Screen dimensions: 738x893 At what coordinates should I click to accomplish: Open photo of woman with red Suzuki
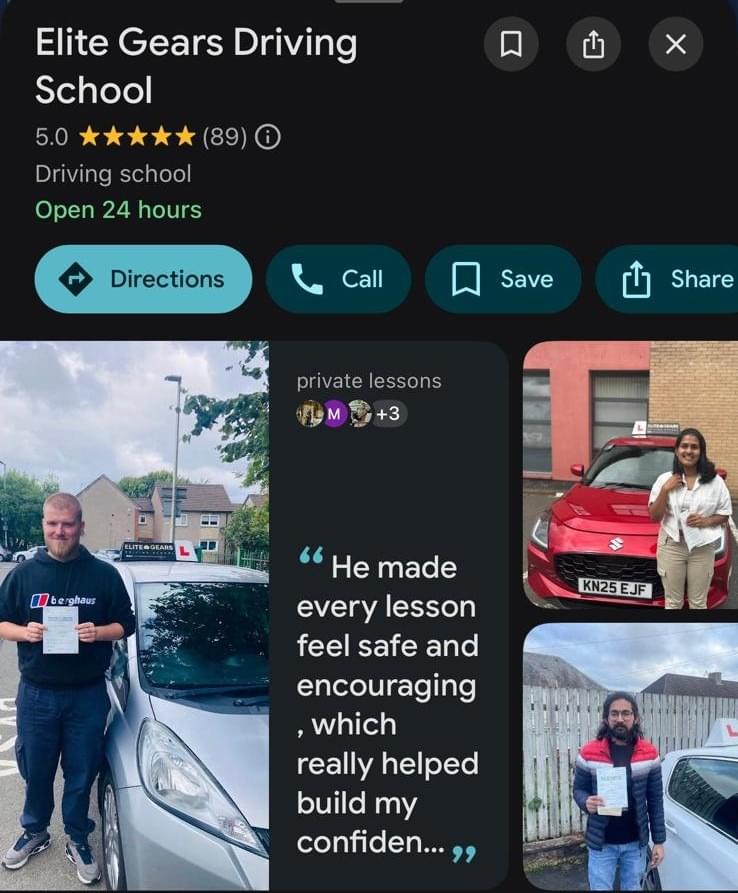(x=630, y=475)
